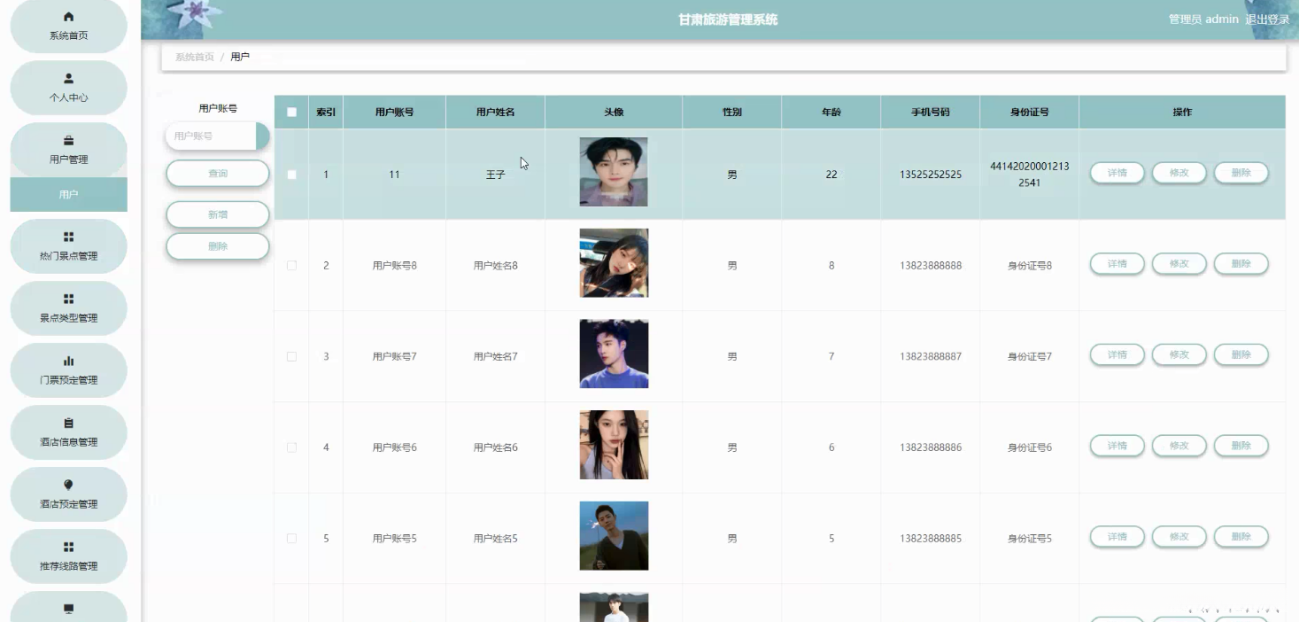Open avatar photo of 用户姓名7
Viewport: 1299px width, 622px height.
click(613, 354)
